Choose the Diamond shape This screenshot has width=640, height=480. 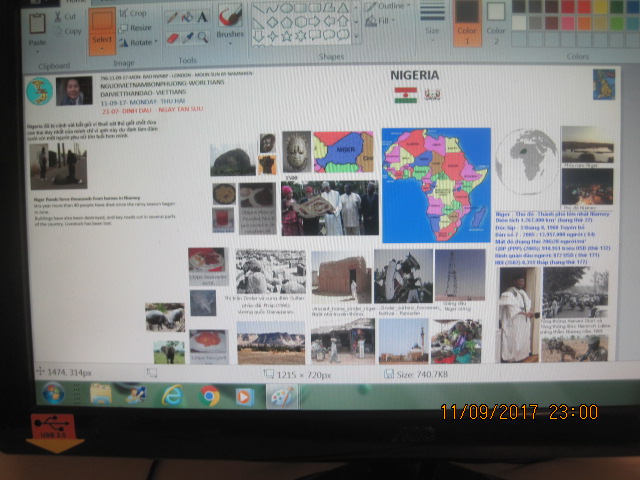click(272, 22)
